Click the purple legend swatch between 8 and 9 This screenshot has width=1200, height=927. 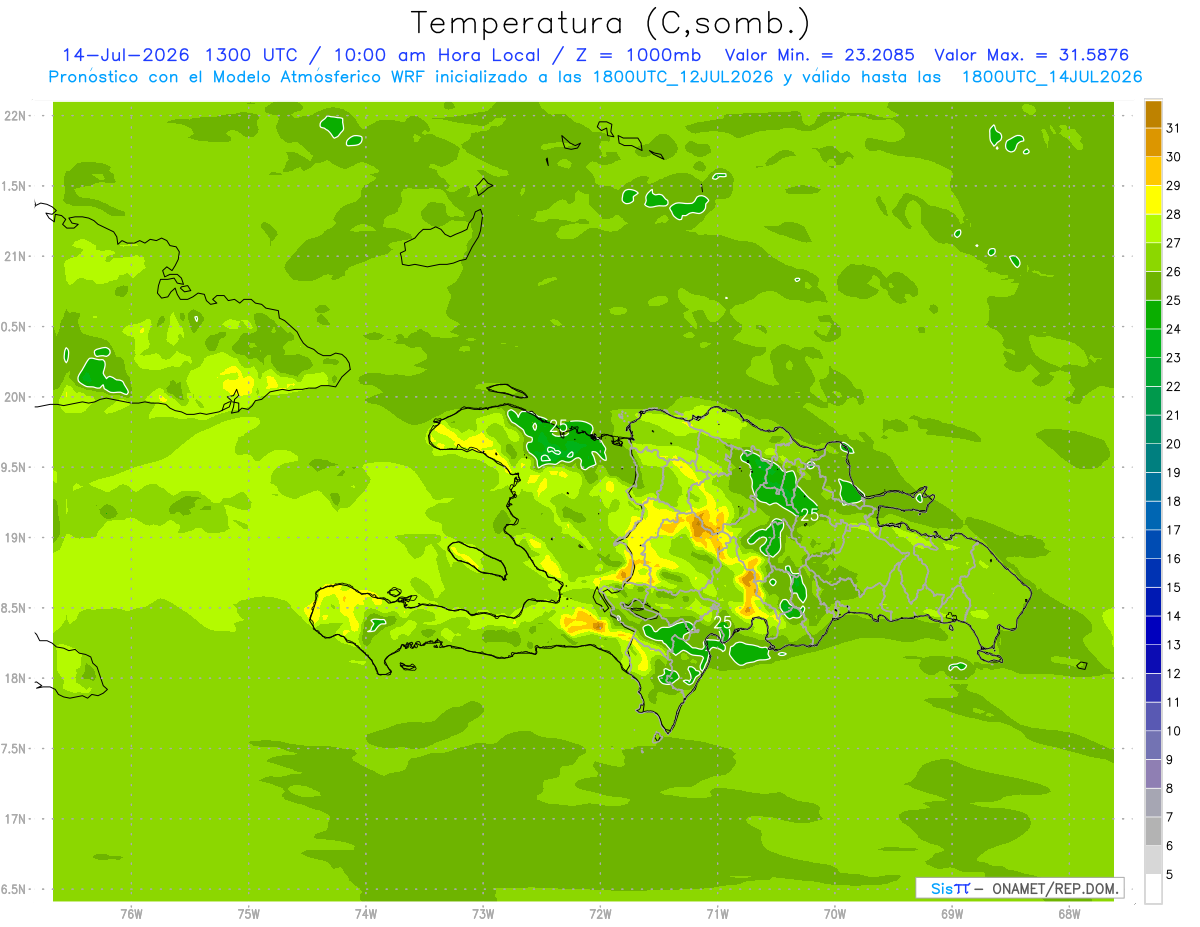click(x=1153, y=774)
